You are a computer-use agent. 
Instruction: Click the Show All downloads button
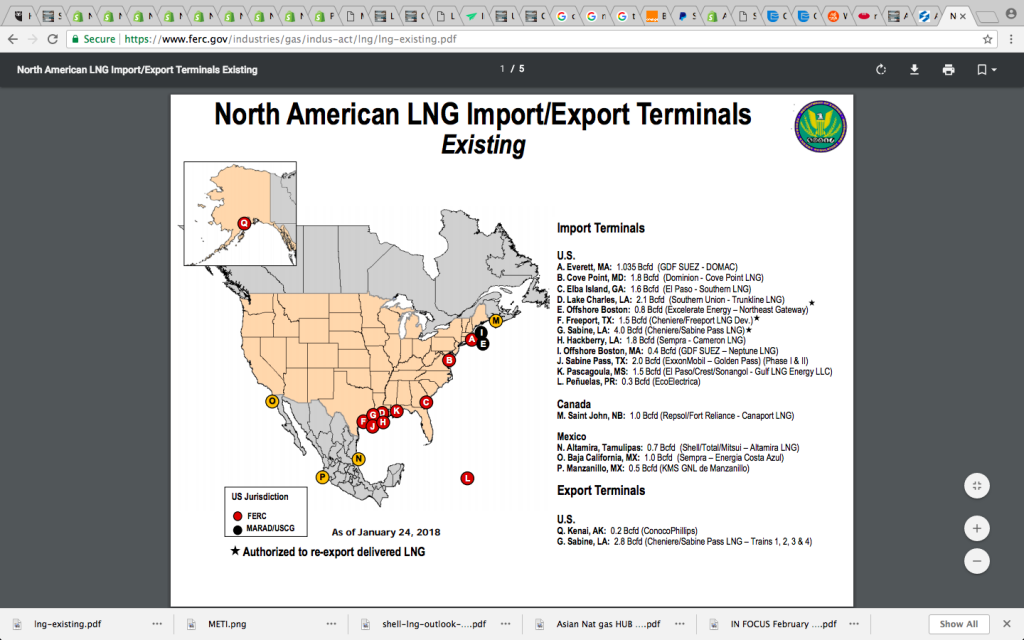[x=957, y=623]
